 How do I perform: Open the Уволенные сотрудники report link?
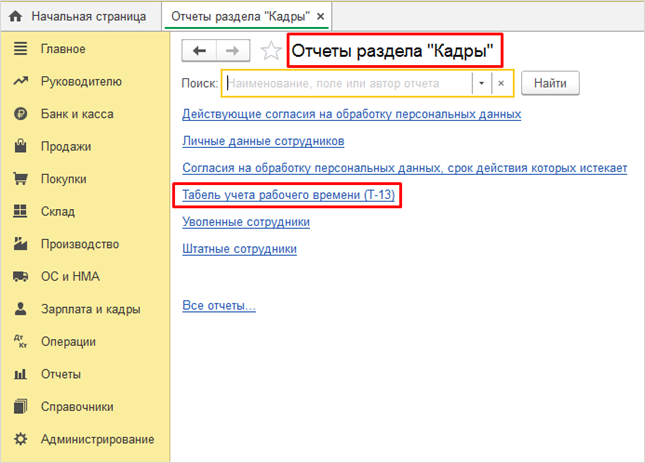click(246, 221)
